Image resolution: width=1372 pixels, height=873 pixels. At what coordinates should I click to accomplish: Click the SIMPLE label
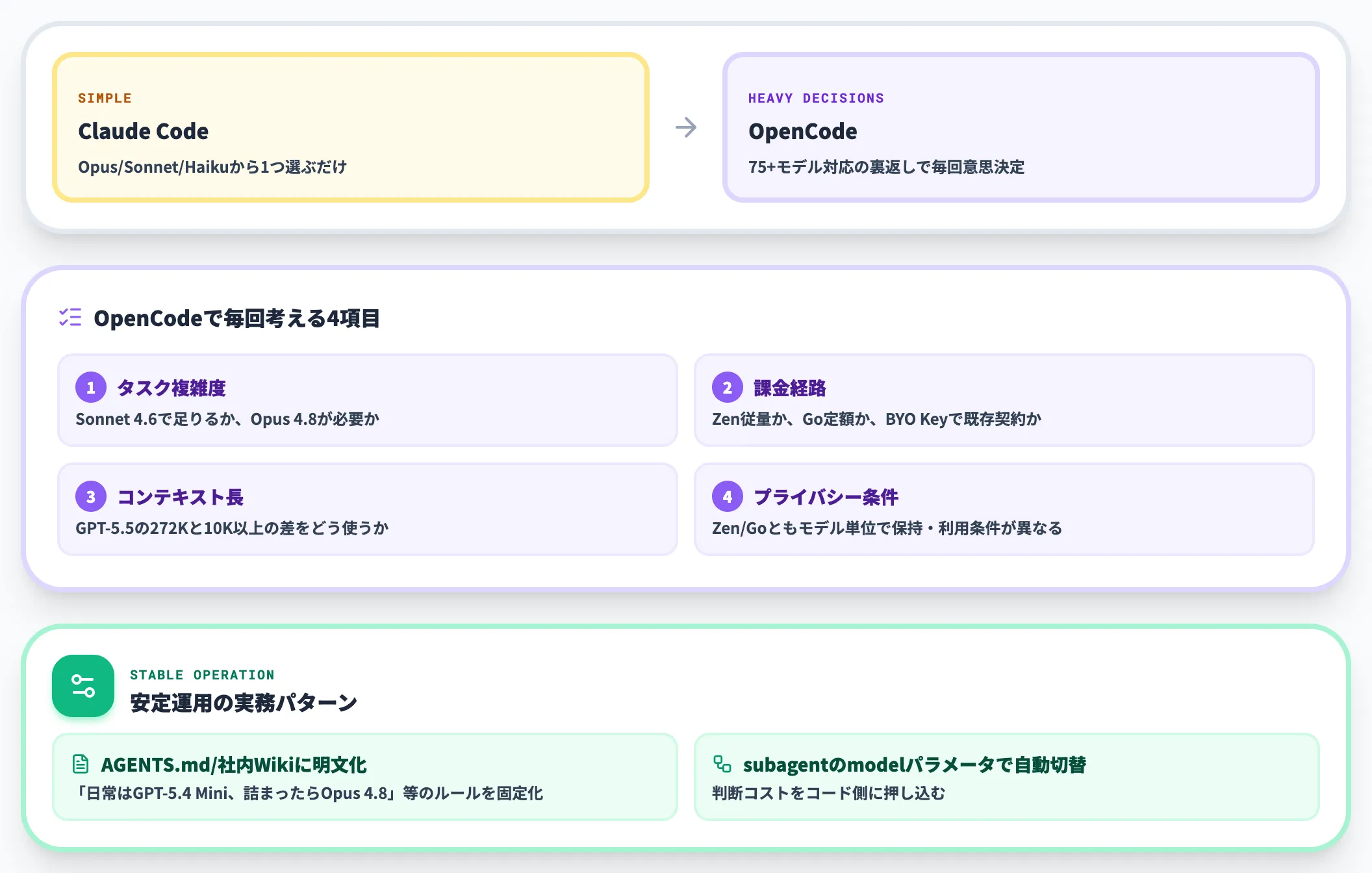point(105,98)
